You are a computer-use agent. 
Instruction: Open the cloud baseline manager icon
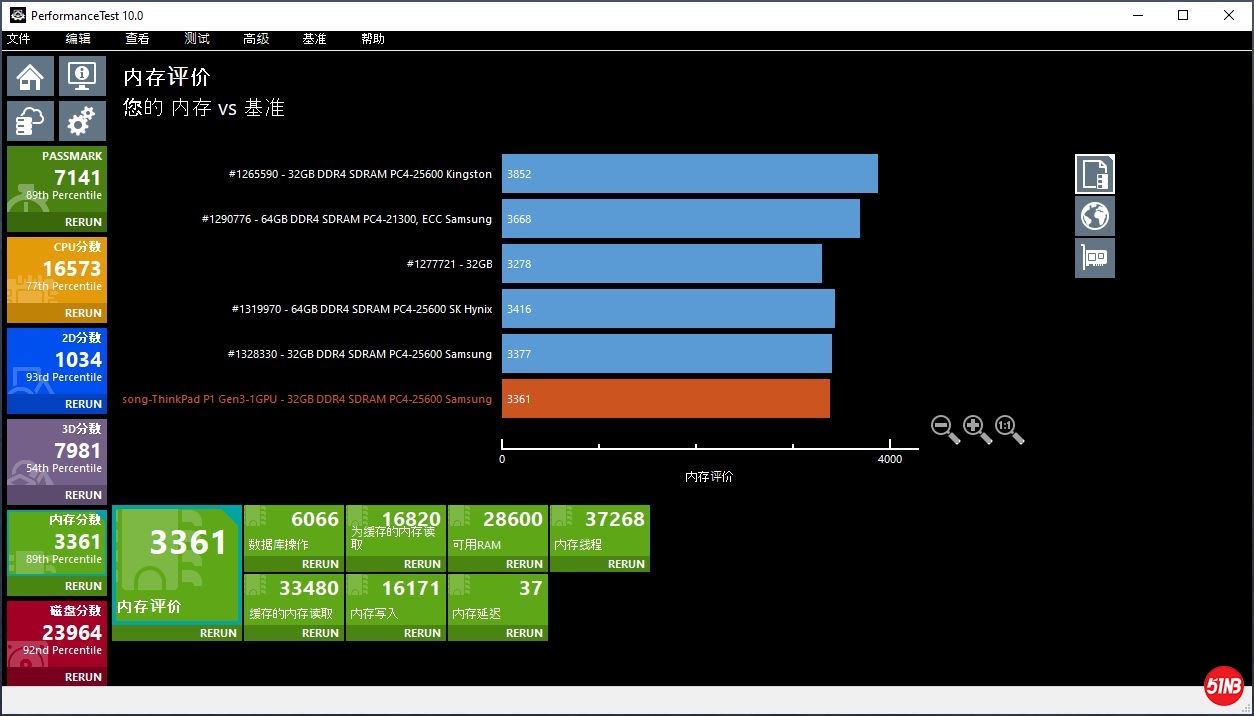point(31,121)
